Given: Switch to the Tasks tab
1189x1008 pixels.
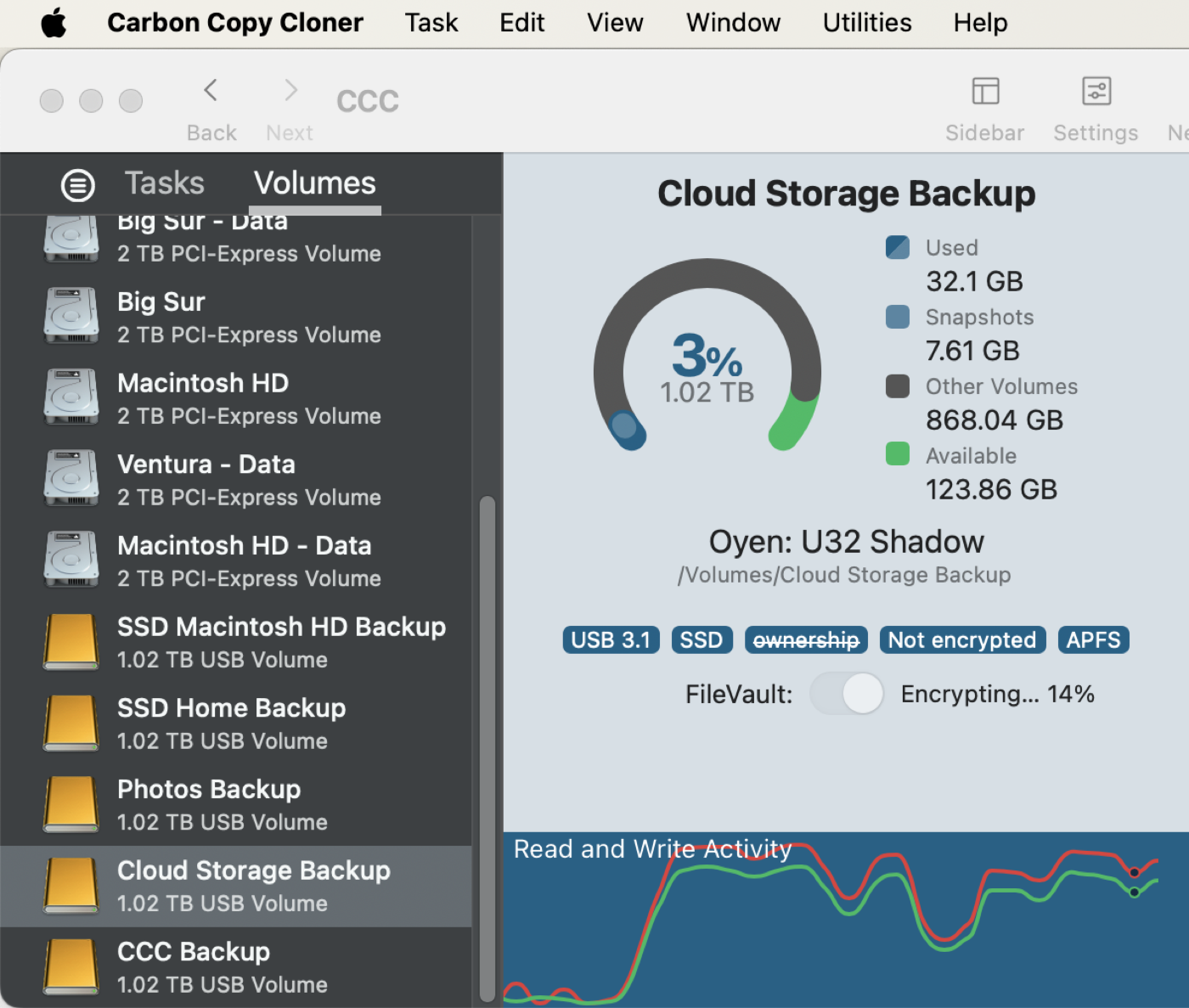Looking at the screenshot, I should click(165, 183).
